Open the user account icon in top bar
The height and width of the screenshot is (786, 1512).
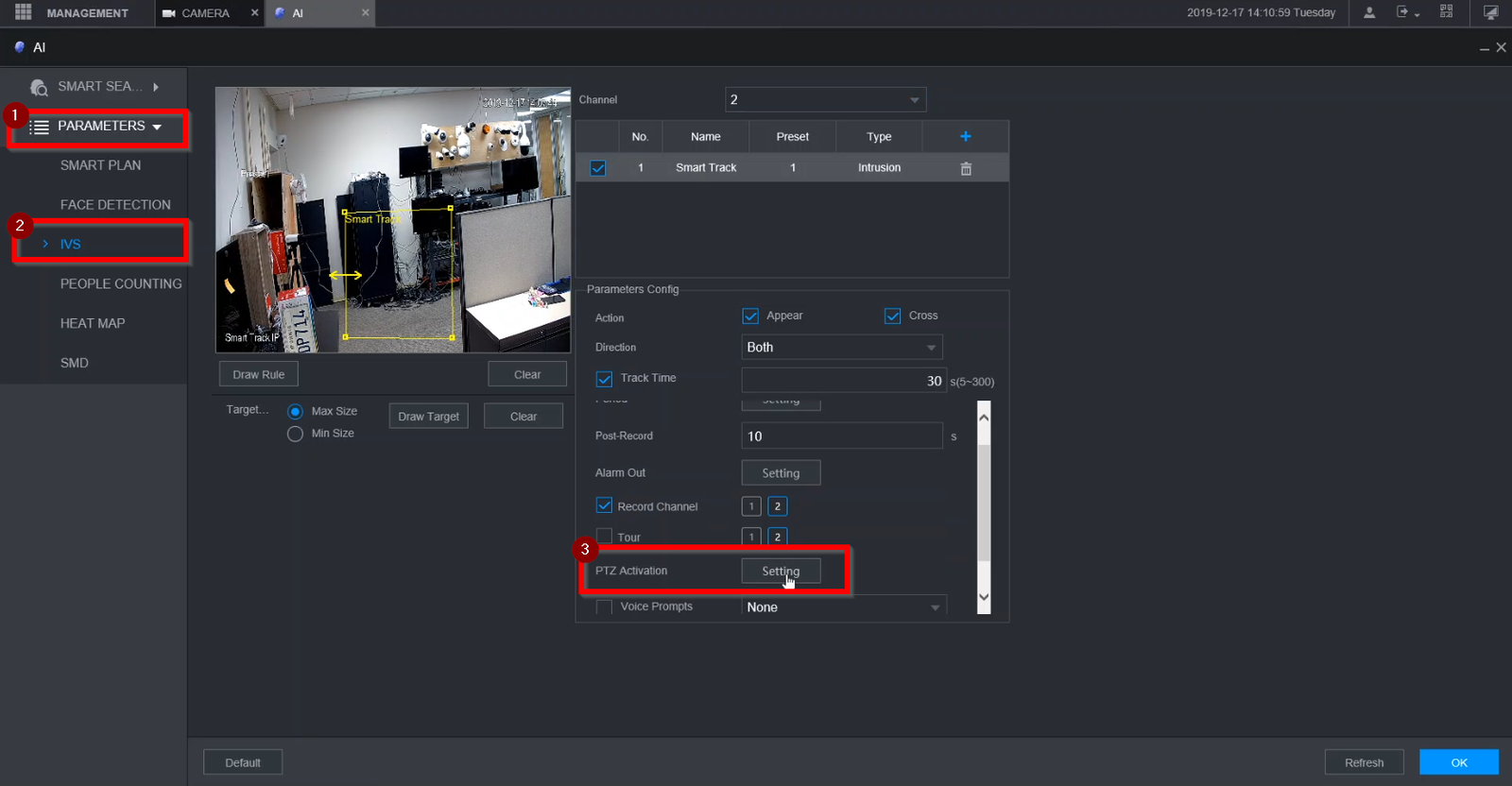(x=1368, y=12)
